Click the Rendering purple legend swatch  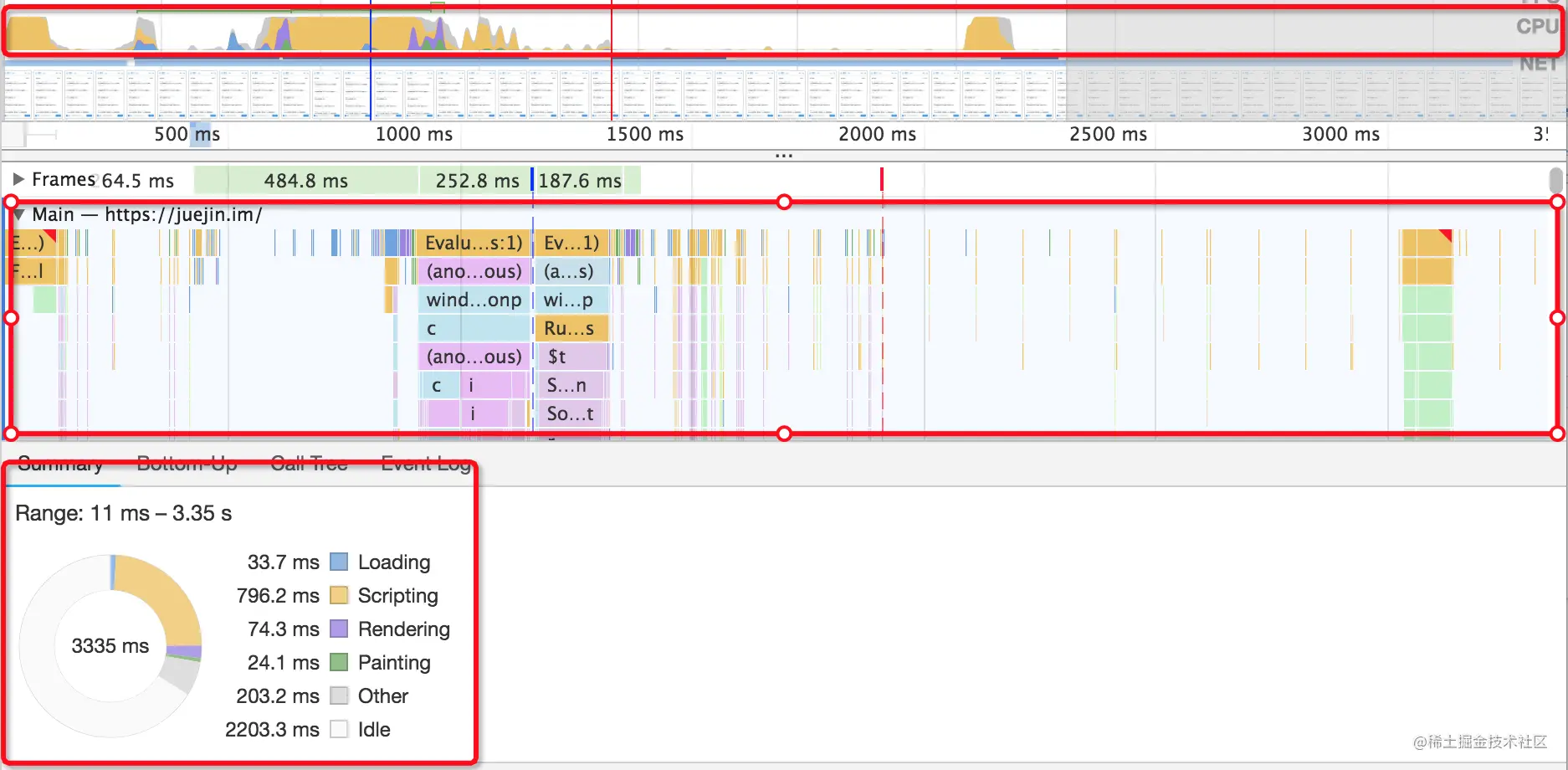click(x=339, y=629)
